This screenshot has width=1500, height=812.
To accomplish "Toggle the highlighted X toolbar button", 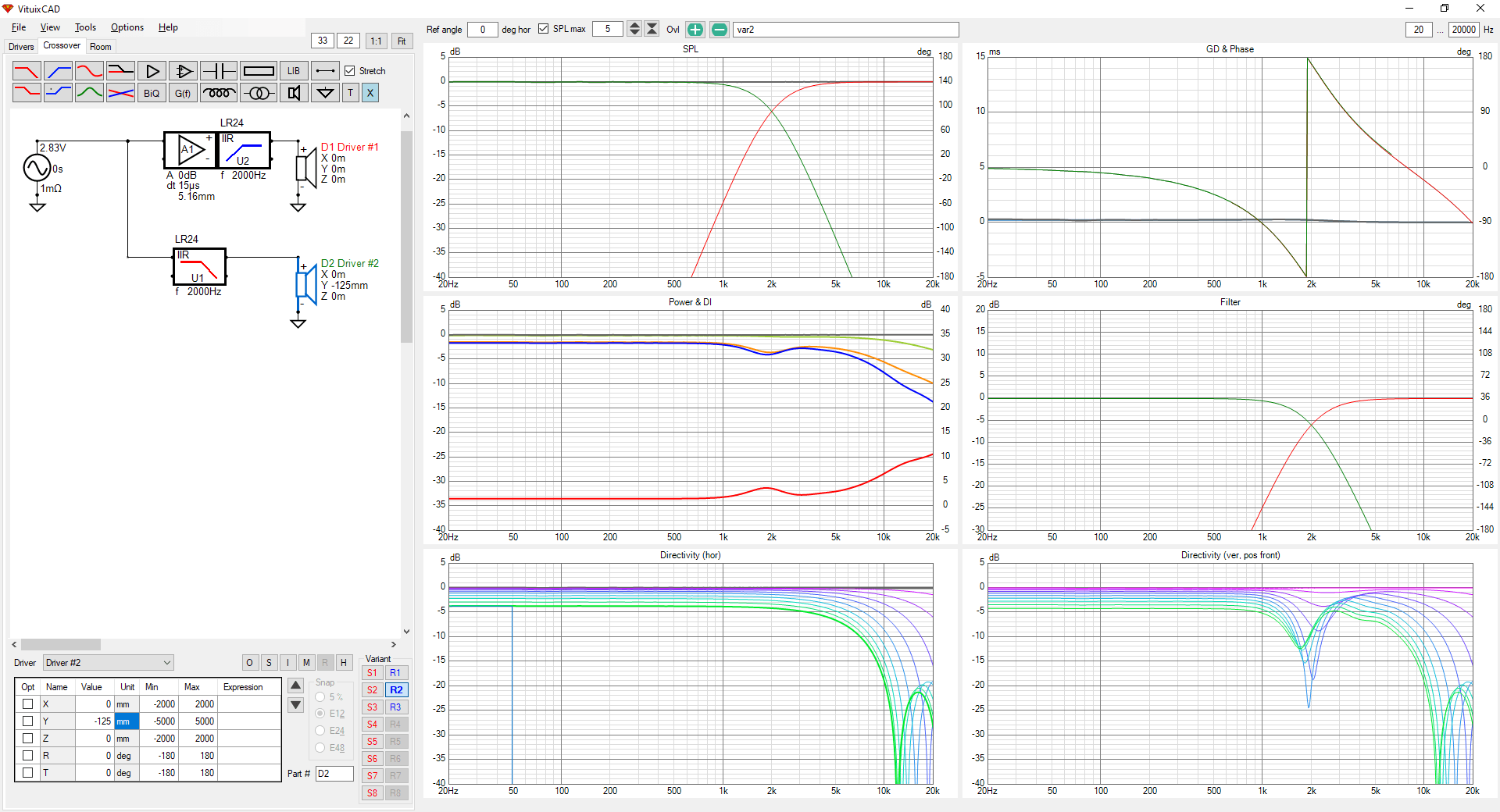I will click(x=370, y=93).
